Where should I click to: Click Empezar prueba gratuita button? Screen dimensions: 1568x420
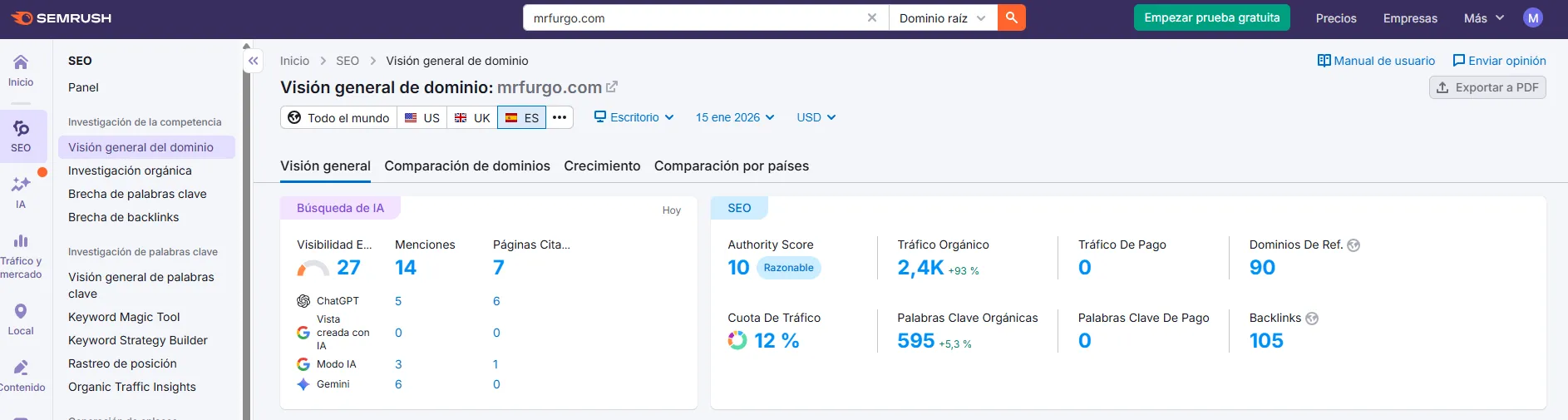coord(1212,17)
